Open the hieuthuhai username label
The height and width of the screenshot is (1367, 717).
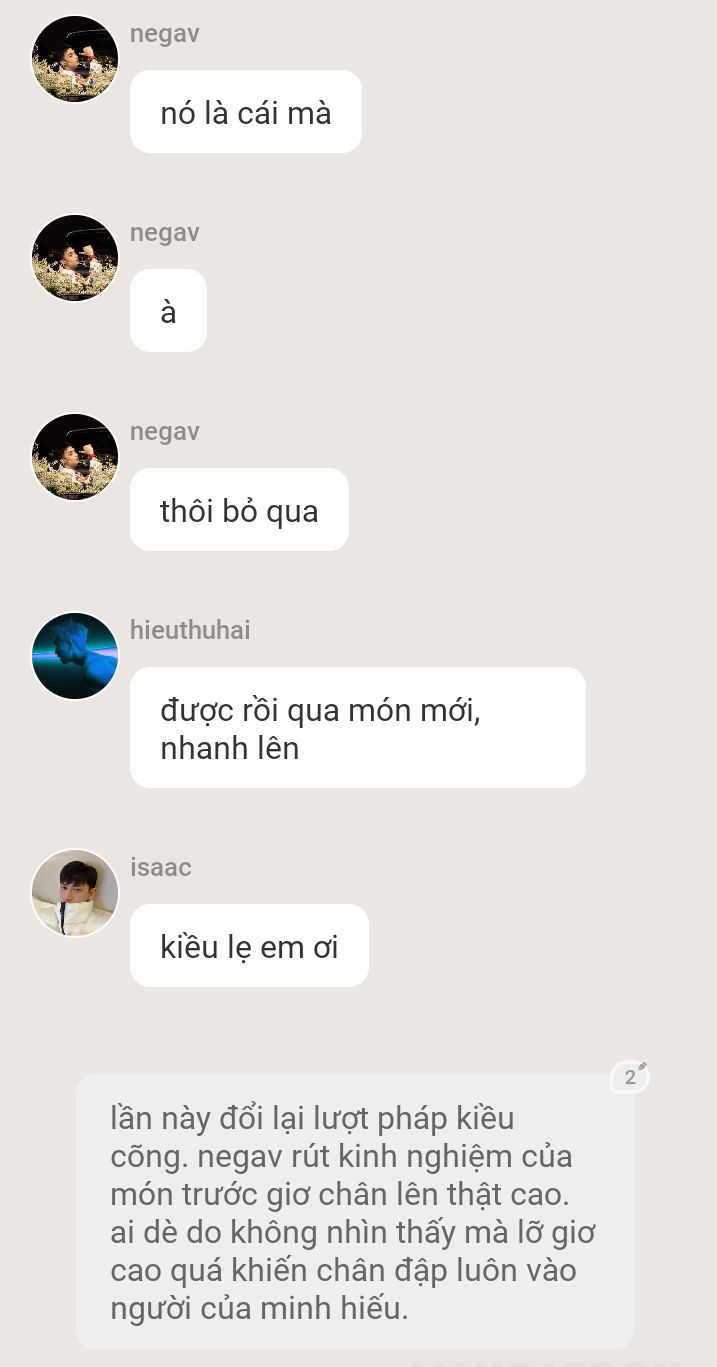click(190, 630)
